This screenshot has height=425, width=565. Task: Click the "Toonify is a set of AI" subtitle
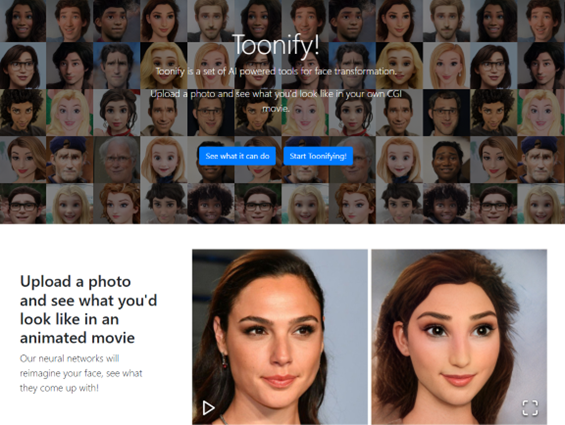pos(276,71)
